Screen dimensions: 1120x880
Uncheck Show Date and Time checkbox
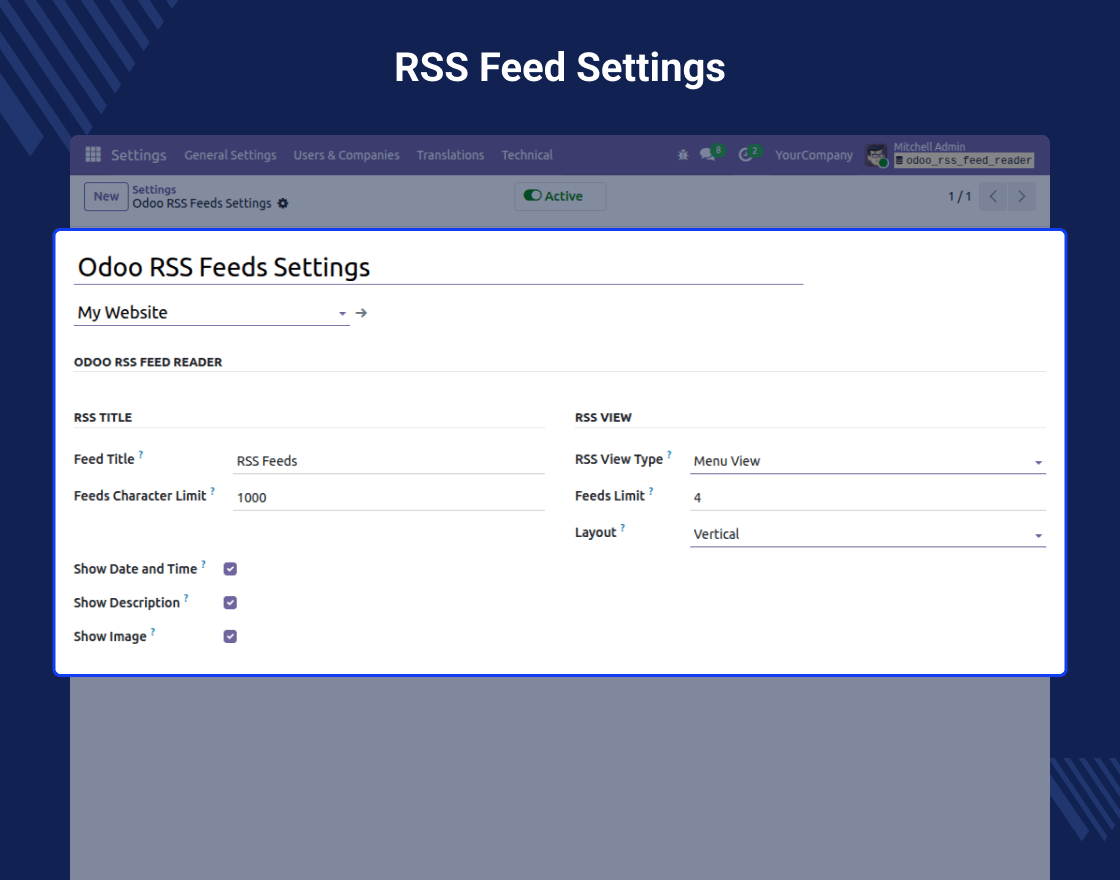(230, 569)
